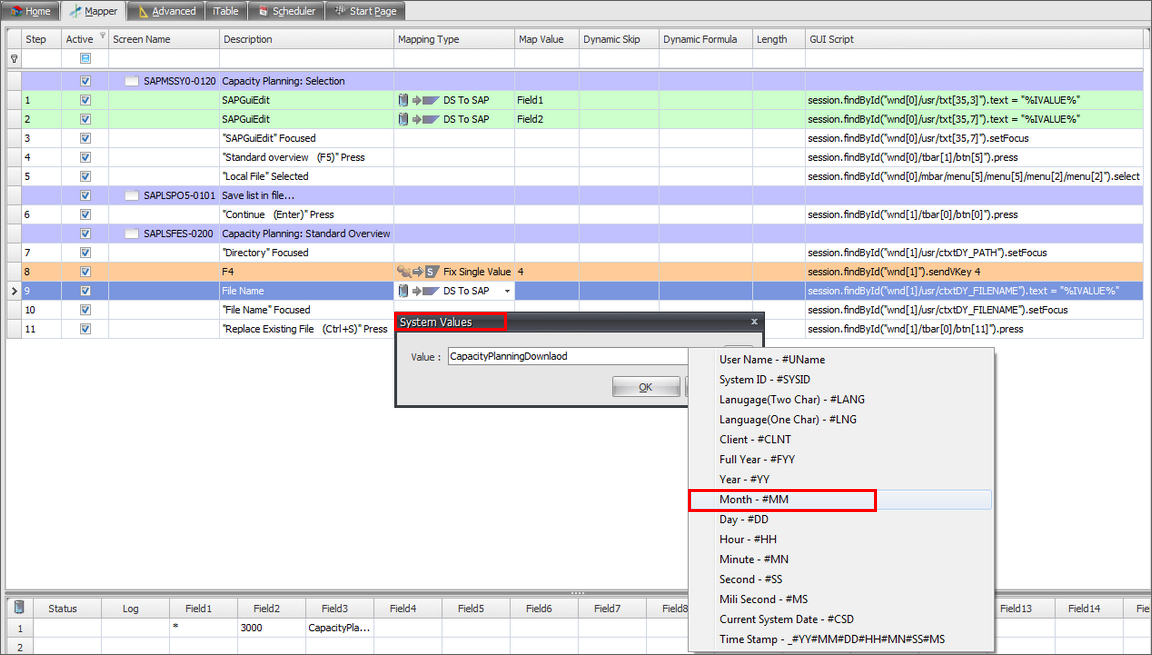Image resolution: width=1152 pixels, height=655 pixels.
Task: Open the Scheduler tab
Action: (287, 11)
